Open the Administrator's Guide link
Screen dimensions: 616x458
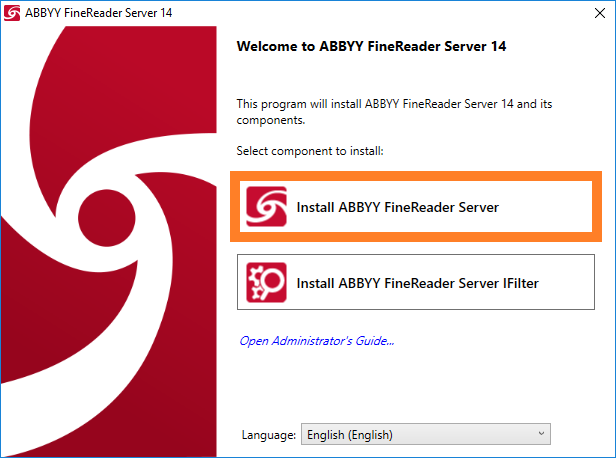[317, 341]
